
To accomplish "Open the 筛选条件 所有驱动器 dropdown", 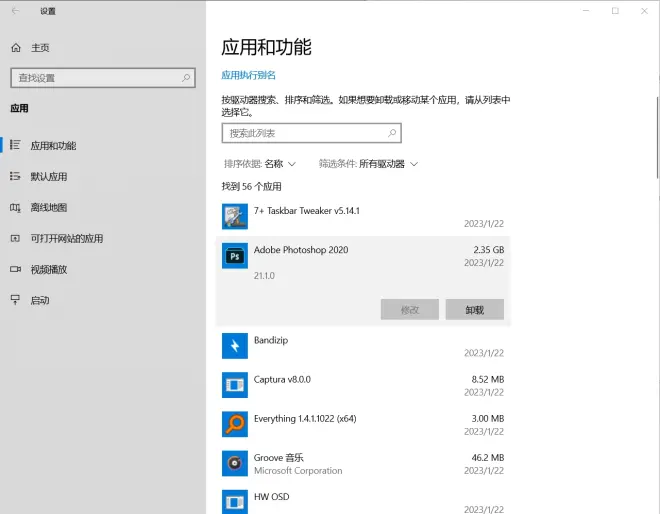I will [368, 164].
